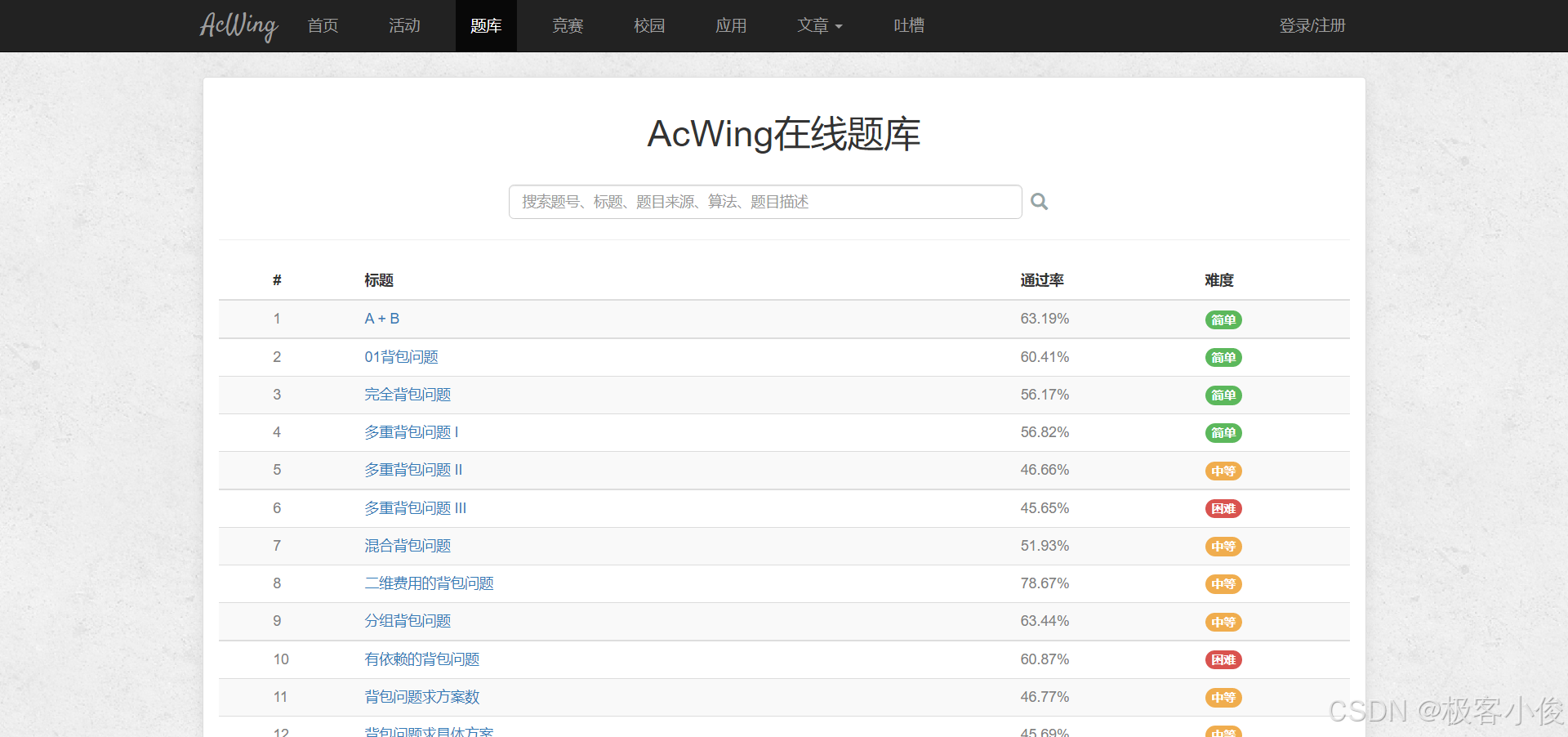Click pass rate 63.44%
This screenshot has width=1568, height=737.
1045,621
